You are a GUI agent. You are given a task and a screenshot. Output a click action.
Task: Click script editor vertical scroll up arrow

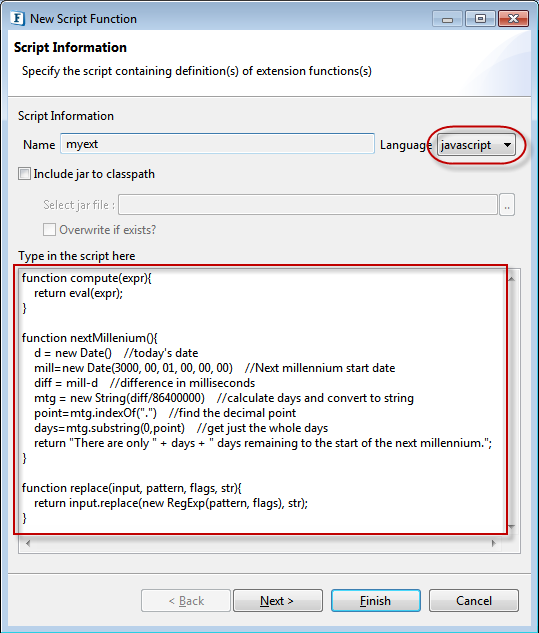(512, 279)
